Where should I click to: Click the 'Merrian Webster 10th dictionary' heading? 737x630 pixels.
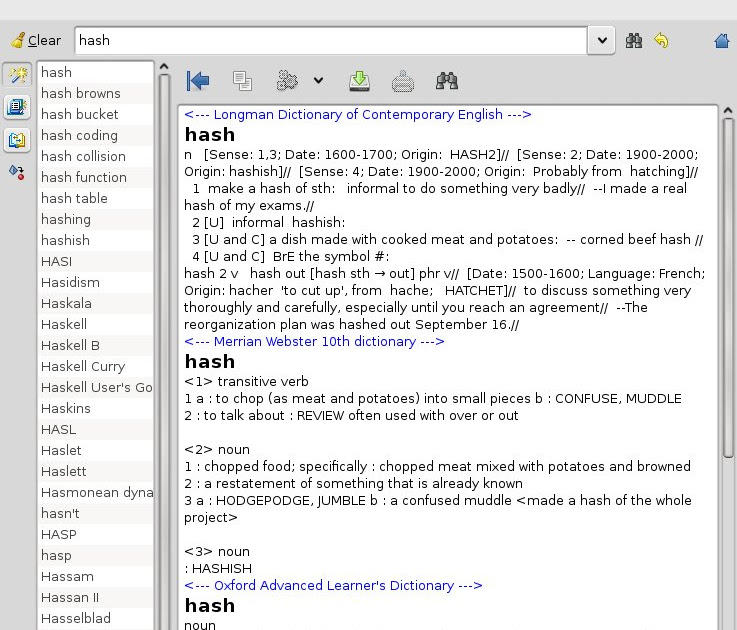pos(314,342)
